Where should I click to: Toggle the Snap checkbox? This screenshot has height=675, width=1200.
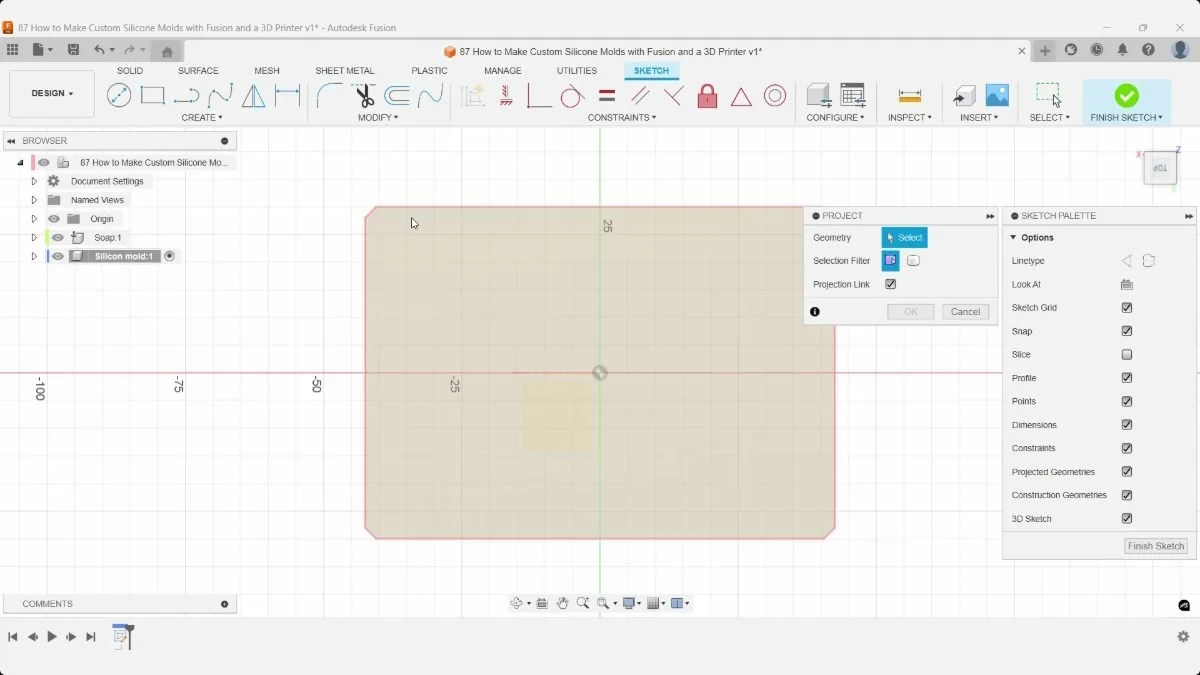1127,331
